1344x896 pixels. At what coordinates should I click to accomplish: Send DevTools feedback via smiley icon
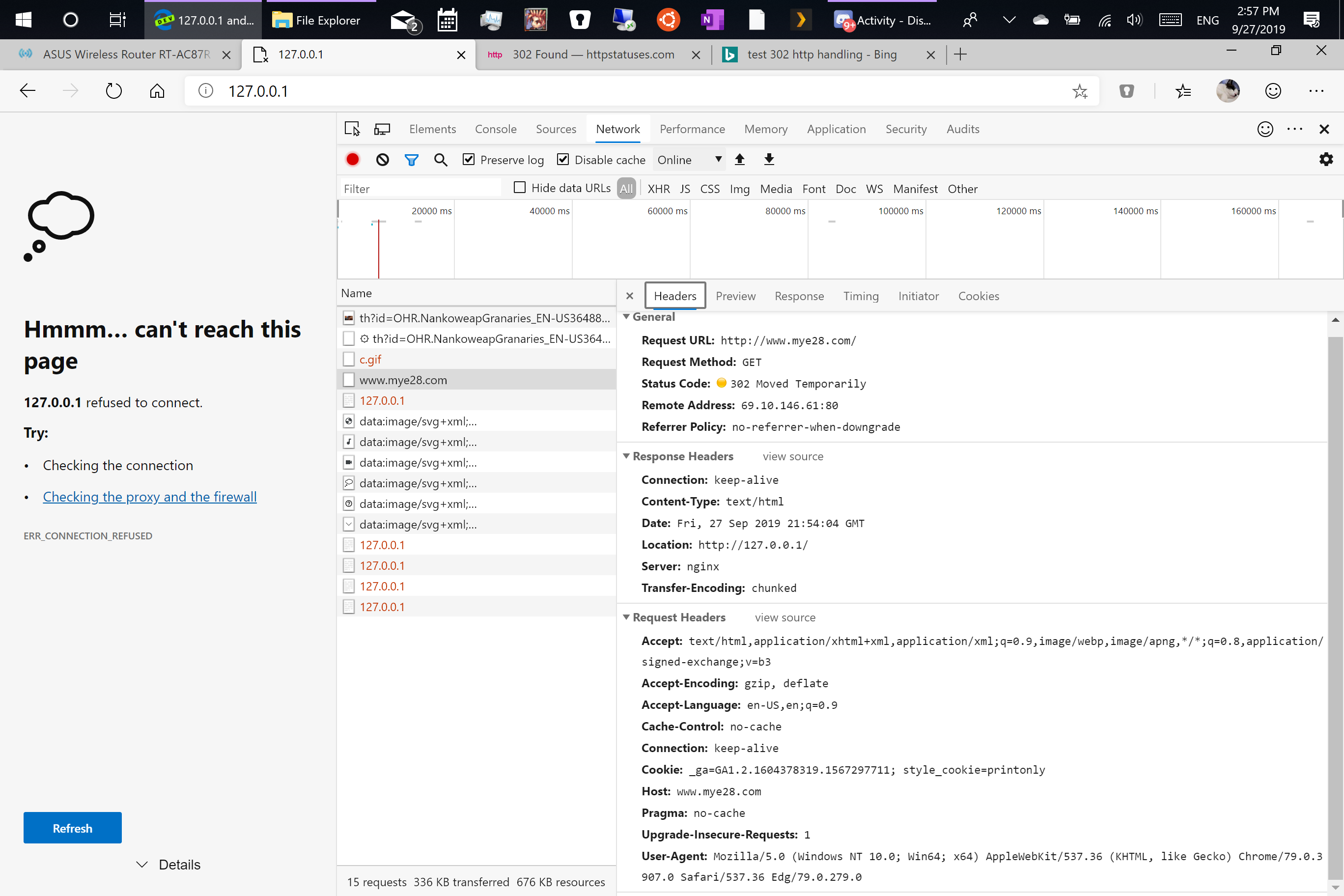[x=1265, y=129]
